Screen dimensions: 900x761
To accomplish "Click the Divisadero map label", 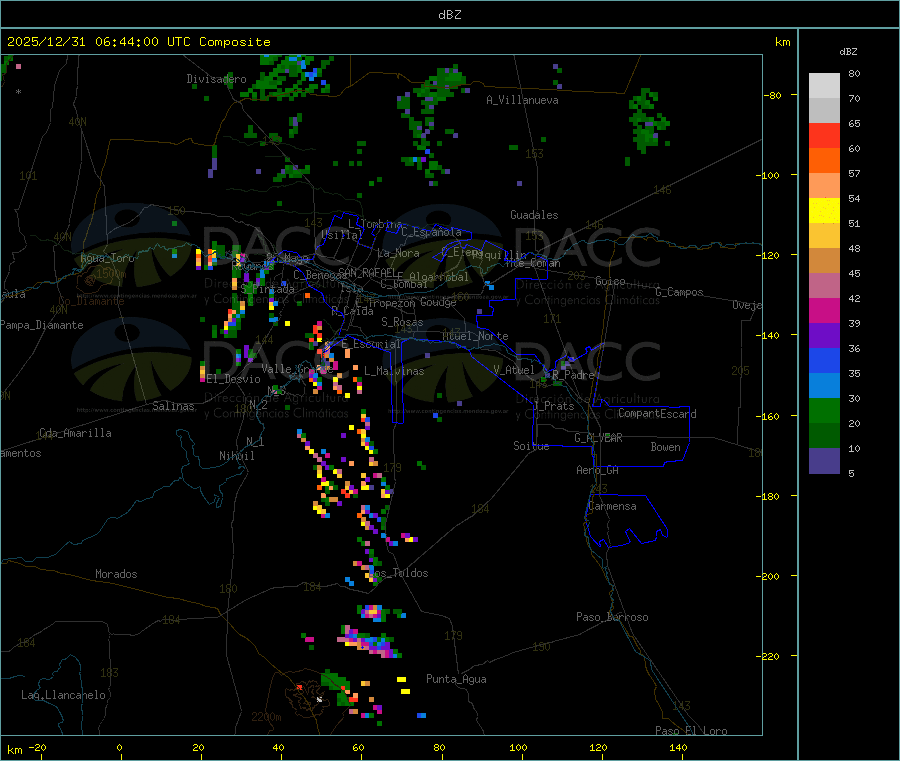I will click(x=216, y=79).
